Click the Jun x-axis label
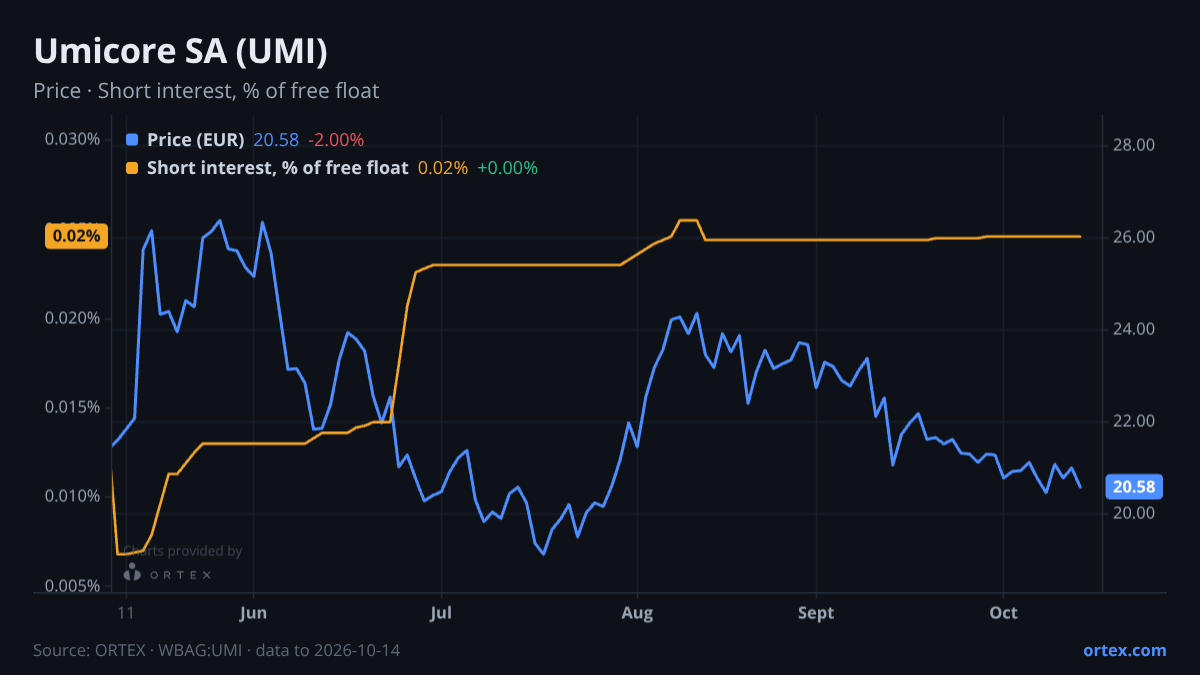 [253, 612]
